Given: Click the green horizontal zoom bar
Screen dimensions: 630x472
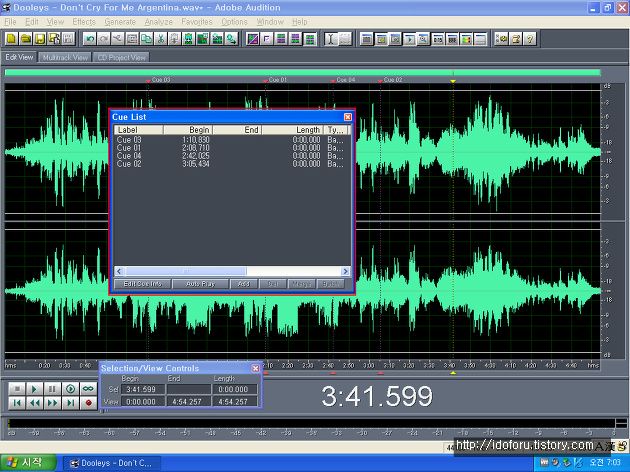Looking at the screenshot, I should click(x=303, y=73).
